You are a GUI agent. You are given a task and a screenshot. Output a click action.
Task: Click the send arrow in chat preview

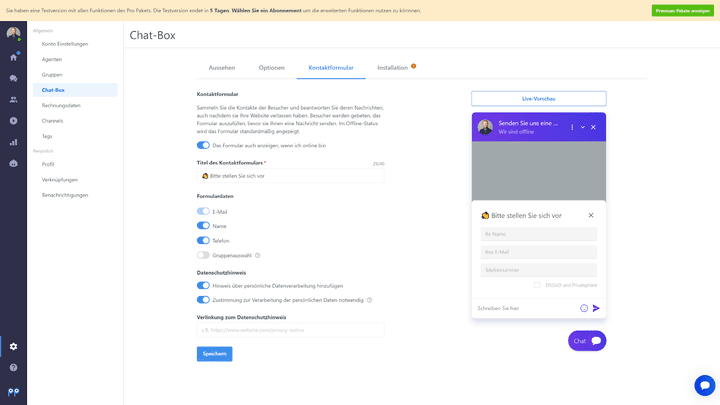pos(596,308)
